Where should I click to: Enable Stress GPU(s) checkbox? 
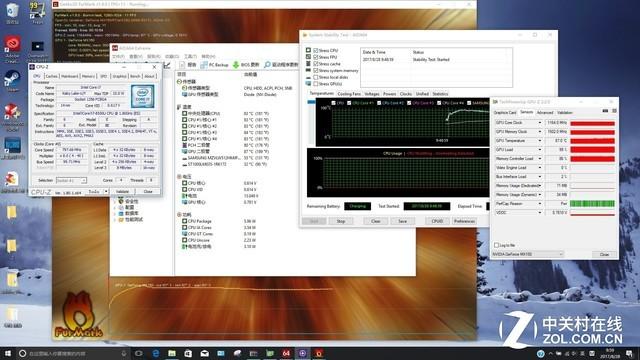(316, 84)
